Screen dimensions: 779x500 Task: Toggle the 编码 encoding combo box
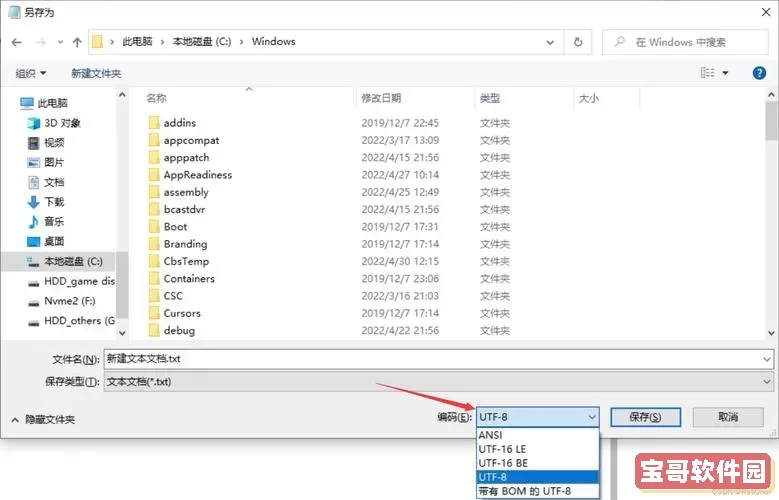[x=538, y=417]
